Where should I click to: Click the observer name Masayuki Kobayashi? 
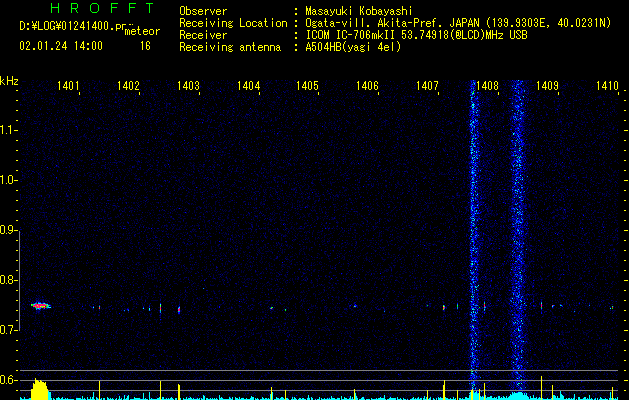[x=358, y=11]
